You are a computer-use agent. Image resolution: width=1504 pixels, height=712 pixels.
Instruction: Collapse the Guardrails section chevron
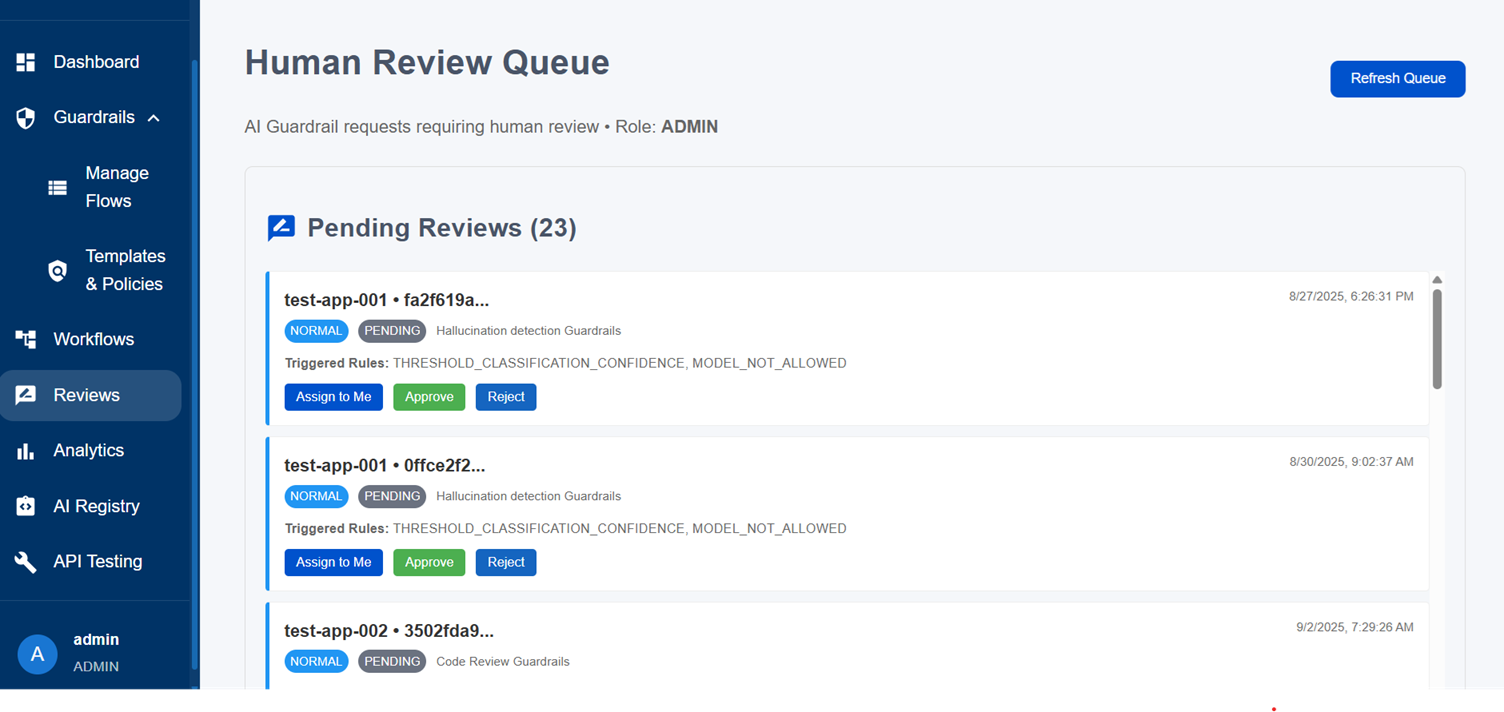(x=153, y=117)
